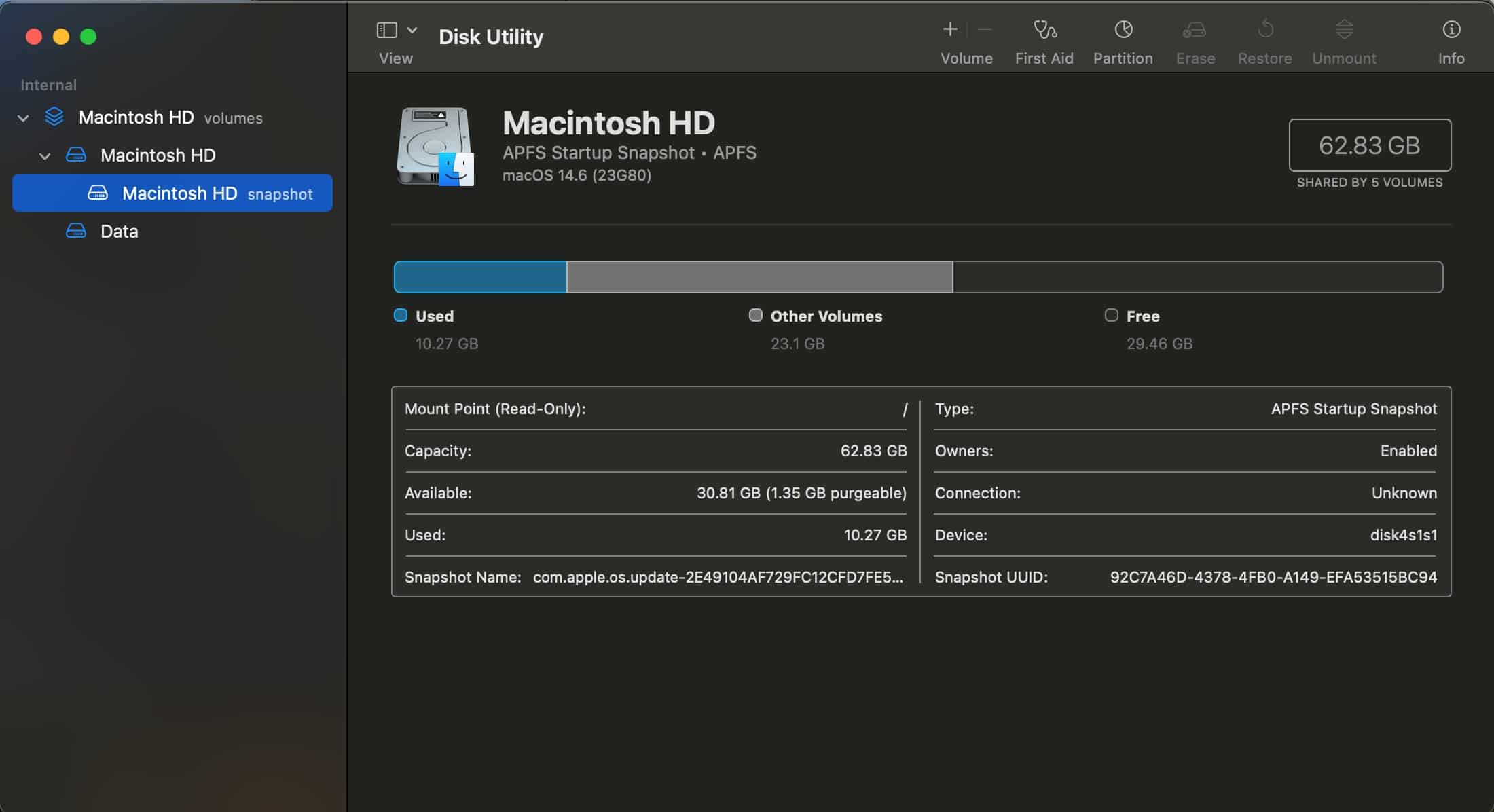Open the Partition pie chart icon
The image size is (1494, 812).
tap(1123, 29)
